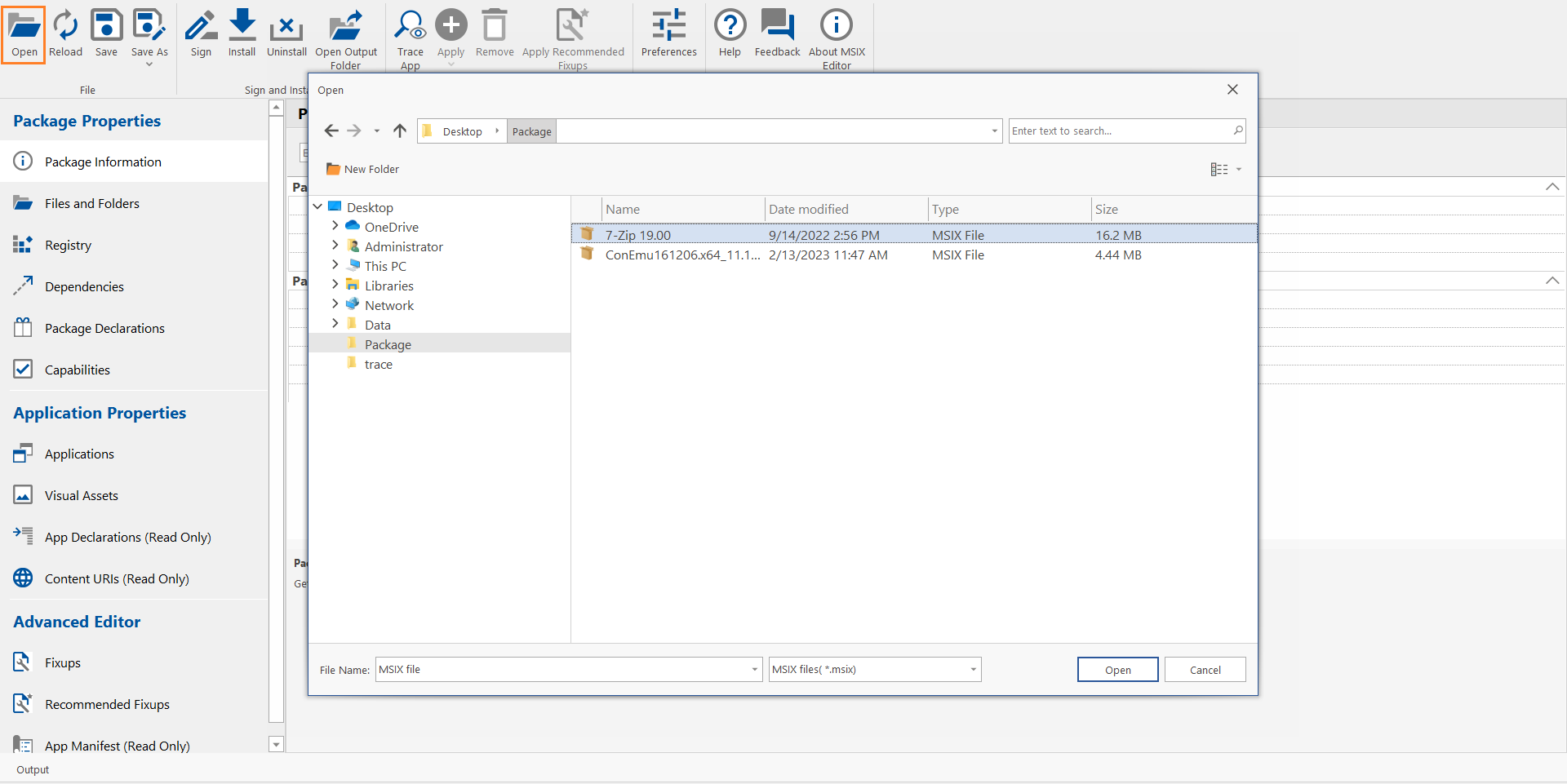Click the search text field

click(x=1118, y=131)
